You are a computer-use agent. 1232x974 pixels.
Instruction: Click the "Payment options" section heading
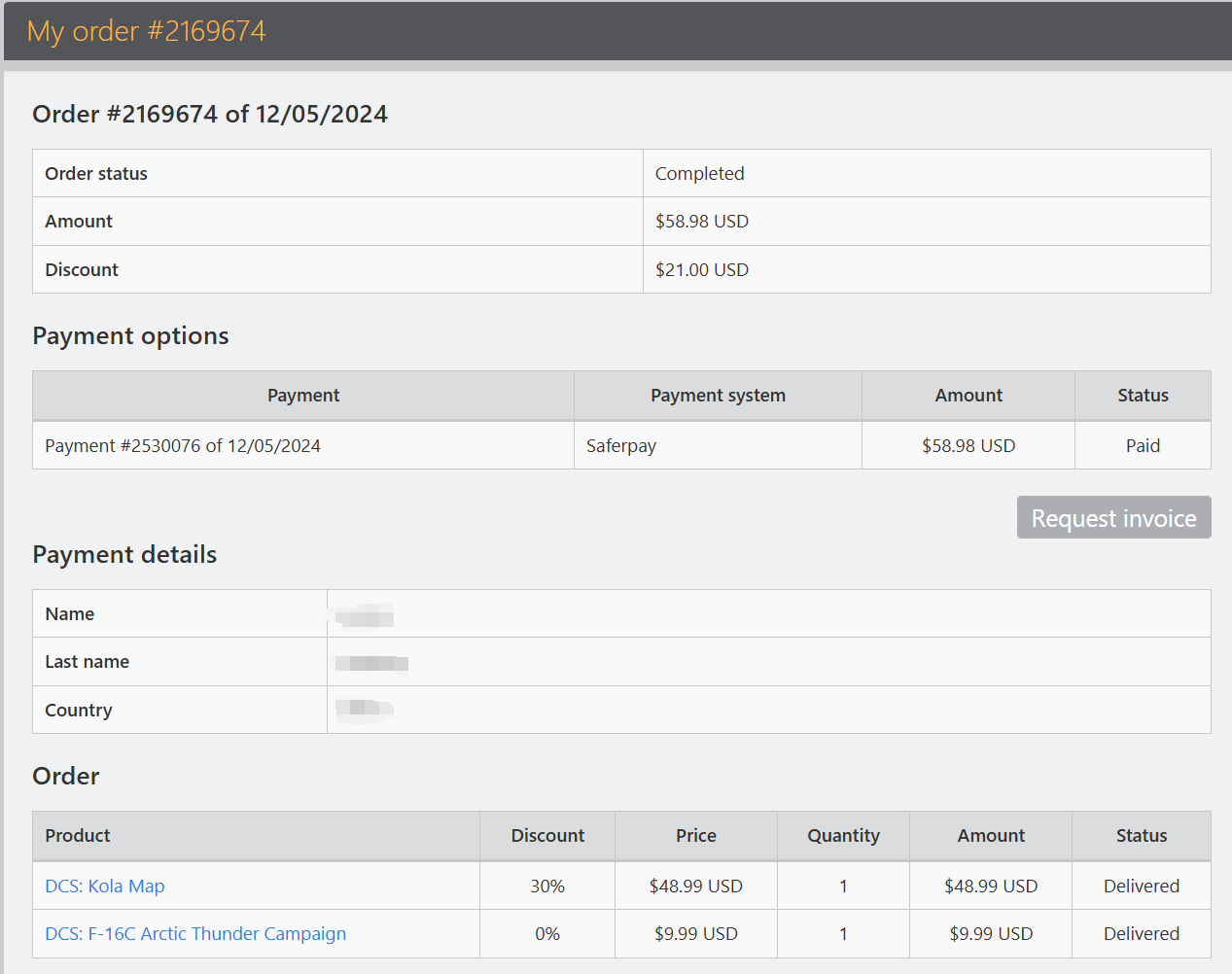[130, 335]
